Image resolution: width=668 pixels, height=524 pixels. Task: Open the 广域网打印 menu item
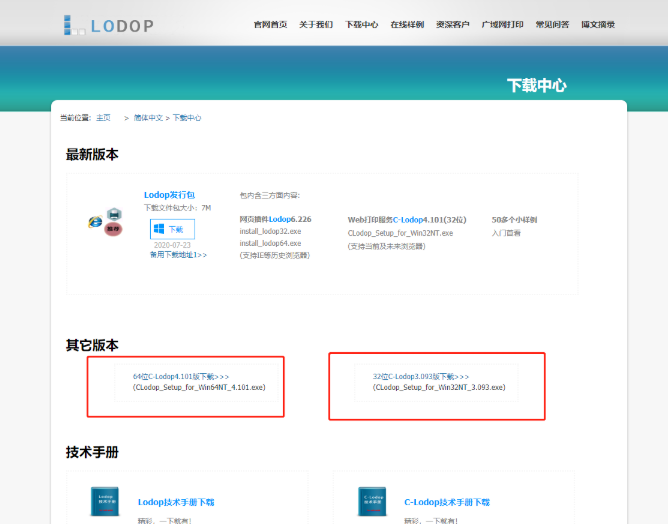[x=503, y=24]
